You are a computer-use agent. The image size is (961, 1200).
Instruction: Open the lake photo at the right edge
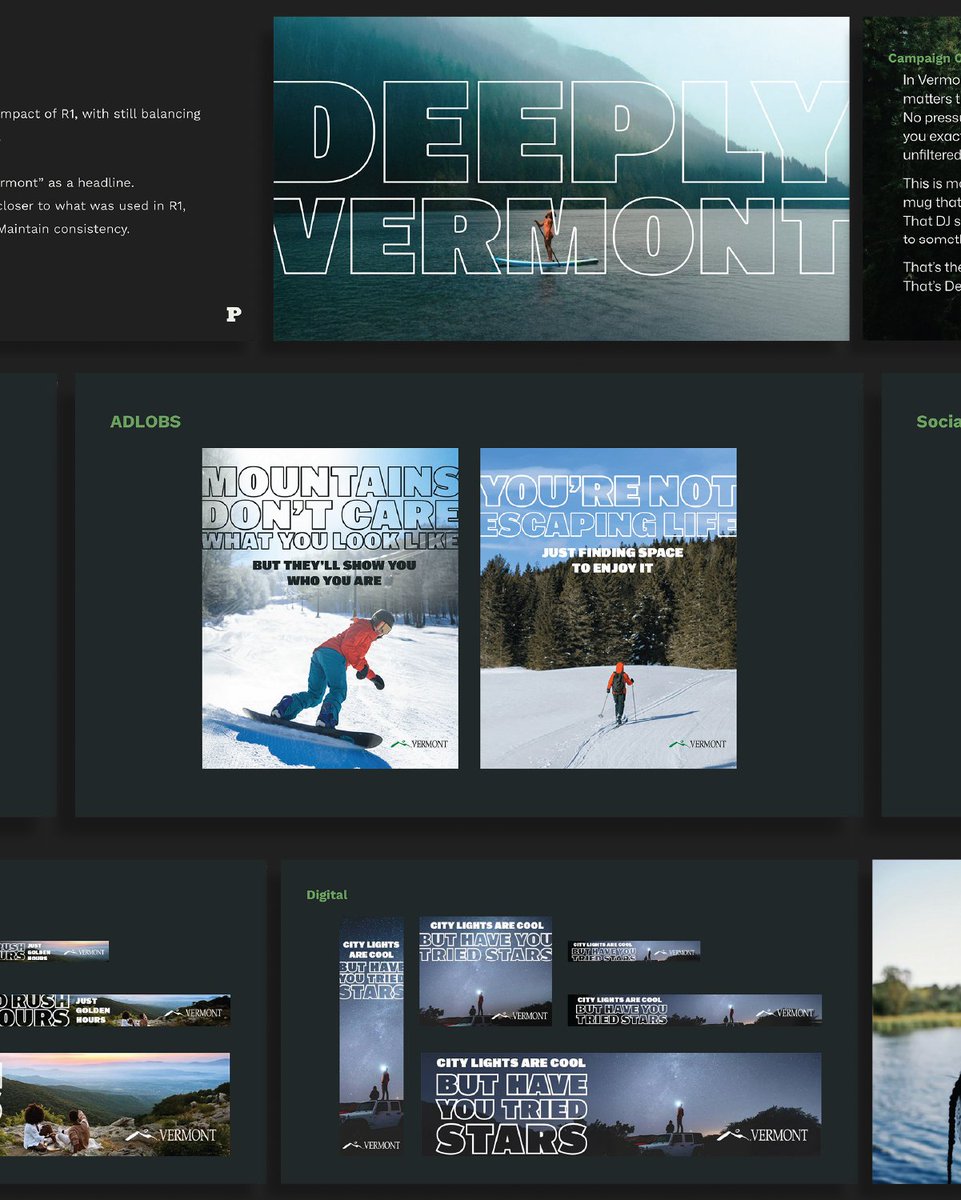pos(916,1021)
